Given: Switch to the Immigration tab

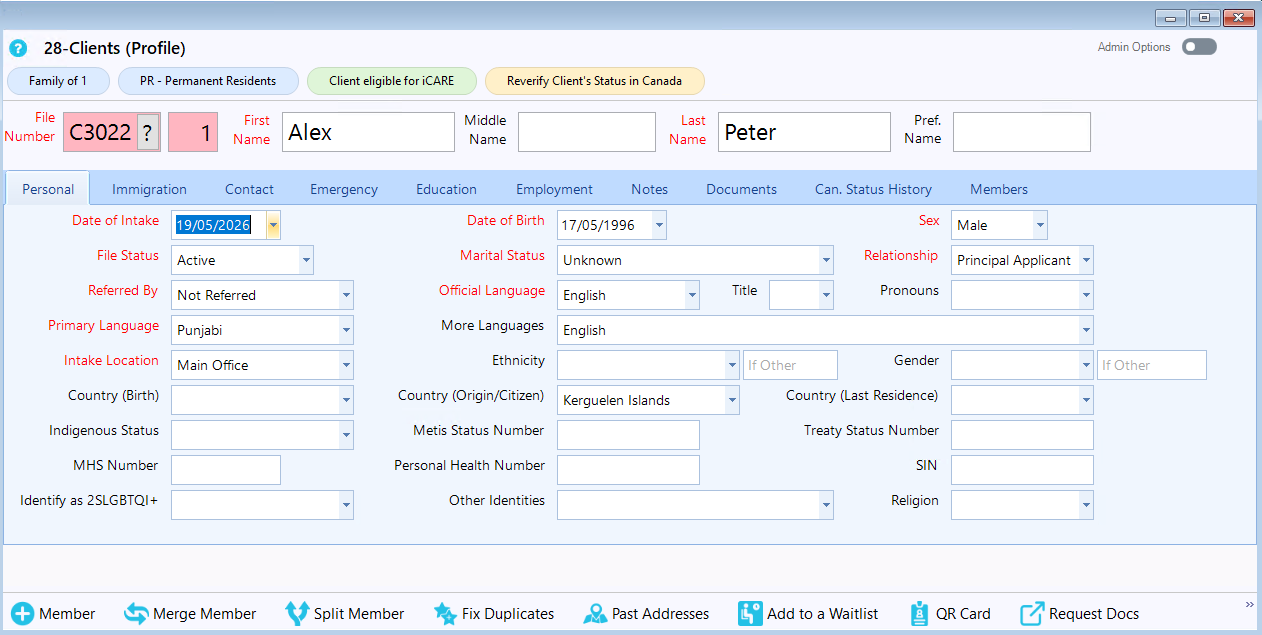Looking at the screenshot, I should click(149, 189).
